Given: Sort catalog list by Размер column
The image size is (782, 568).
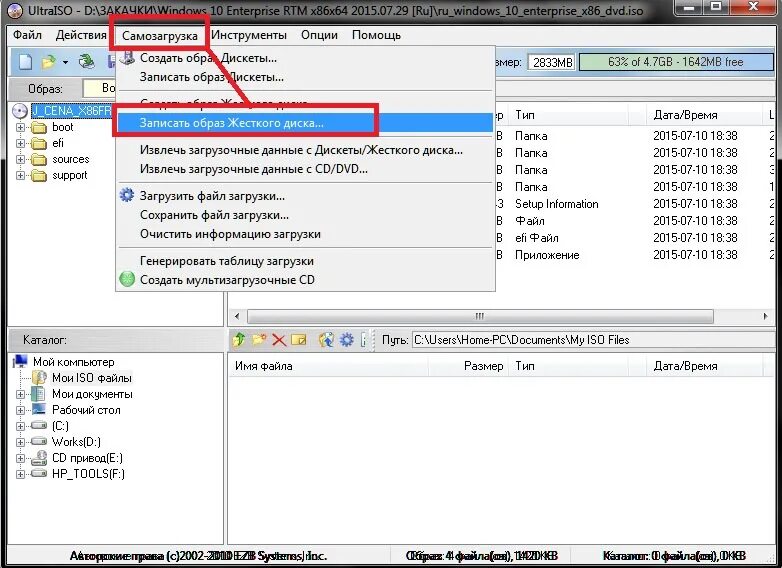Looking at the screenshot, I should pyautogui.click(x=468, y=366).
